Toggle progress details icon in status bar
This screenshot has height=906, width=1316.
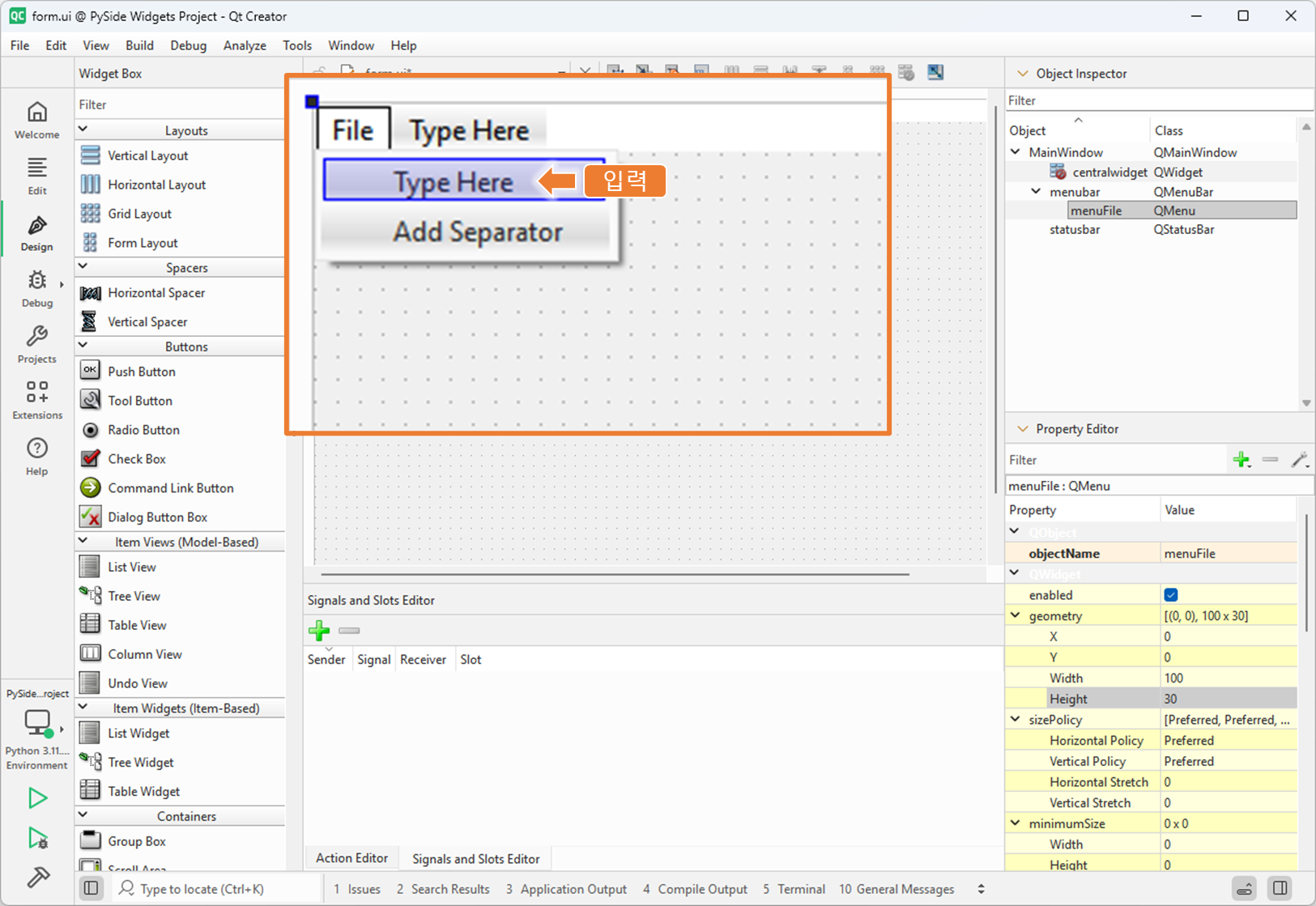click(x=1245, y=889)
